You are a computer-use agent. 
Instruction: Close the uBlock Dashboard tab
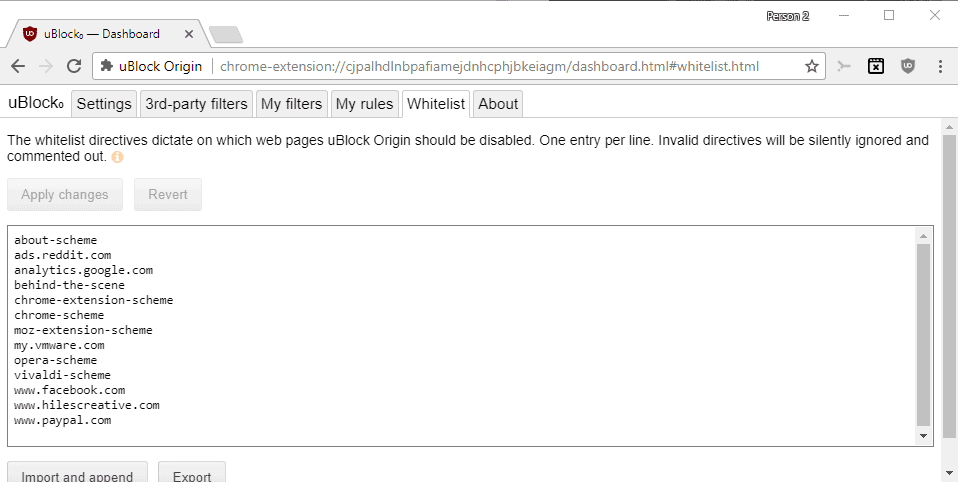coord(189,34)
